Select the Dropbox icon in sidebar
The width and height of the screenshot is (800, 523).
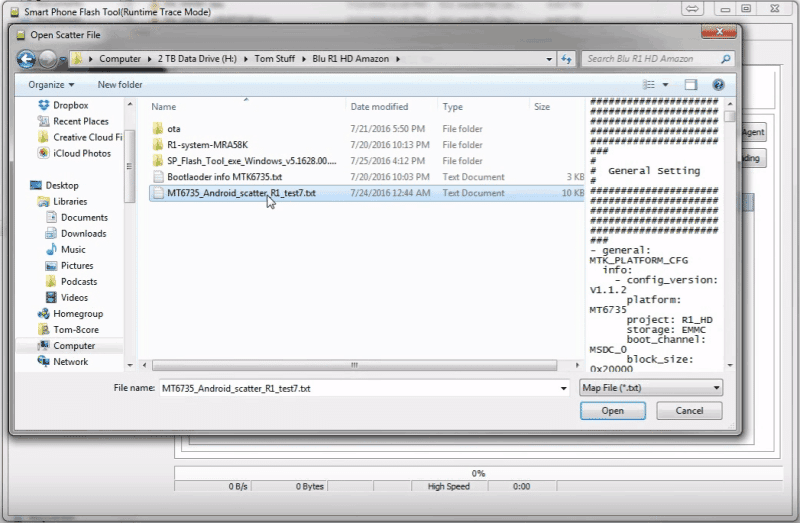(x=44, y=105)
